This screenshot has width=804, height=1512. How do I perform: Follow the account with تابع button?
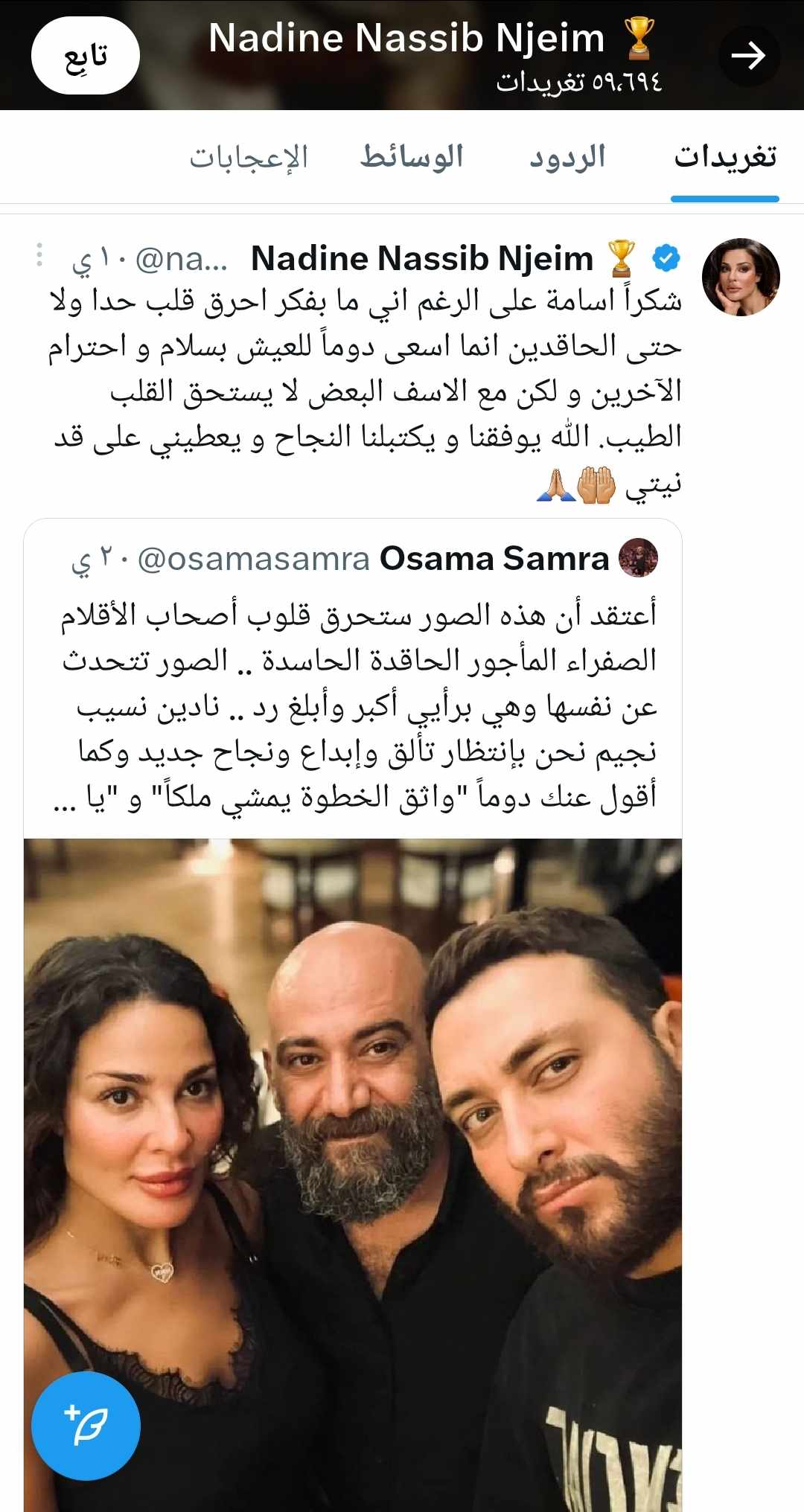(x=86, y=56)
